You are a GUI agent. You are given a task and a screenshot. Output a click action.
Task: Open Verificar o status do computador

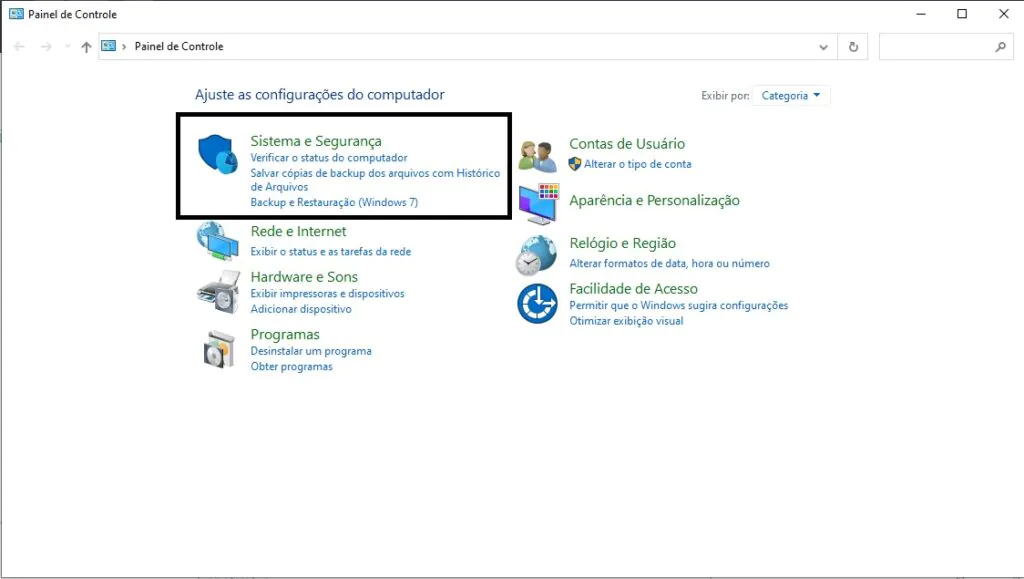[x=329, y=157]
